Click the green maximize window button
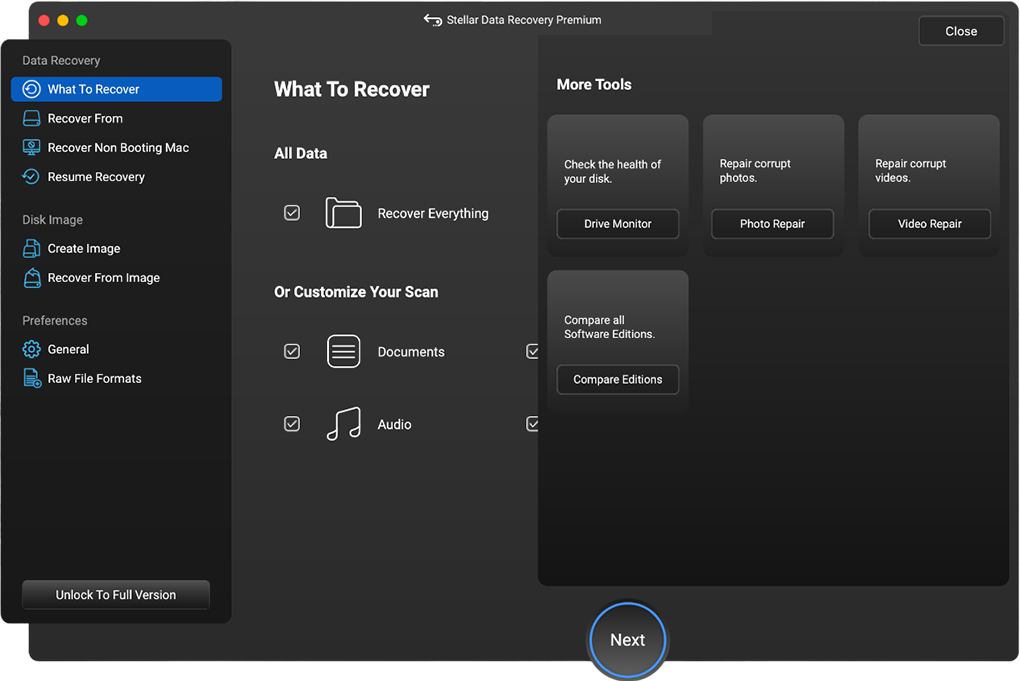The width and height of the screenshot is (1020, 681). click(x=82, y=20)
